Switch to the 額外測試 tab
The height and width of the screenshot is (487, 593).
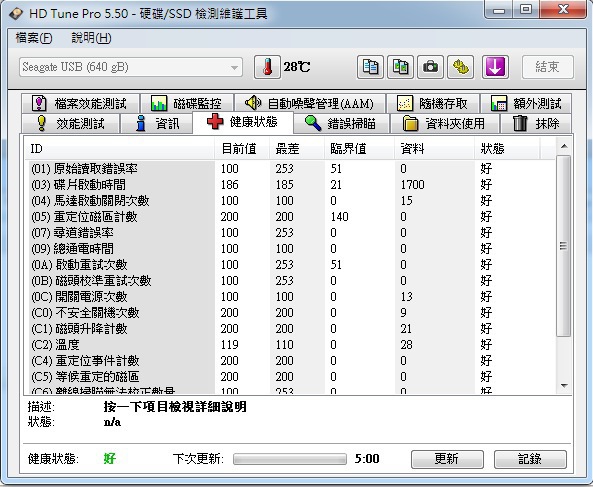(526, 103)
